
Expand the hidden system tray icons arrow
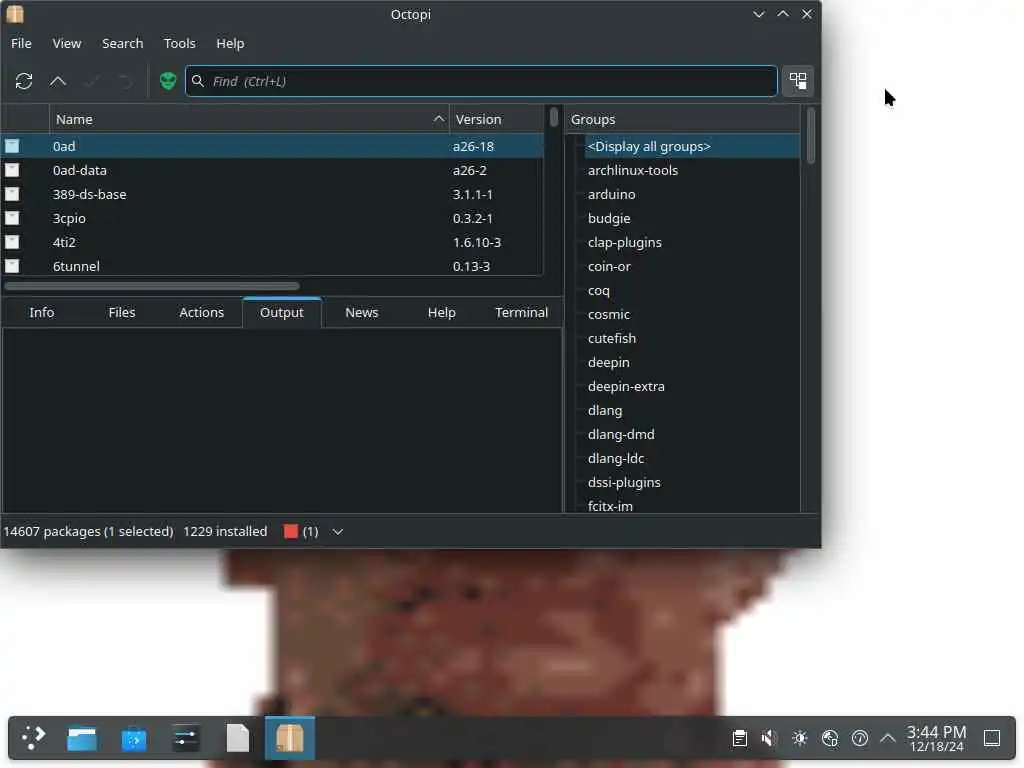[x=888, y=738]
